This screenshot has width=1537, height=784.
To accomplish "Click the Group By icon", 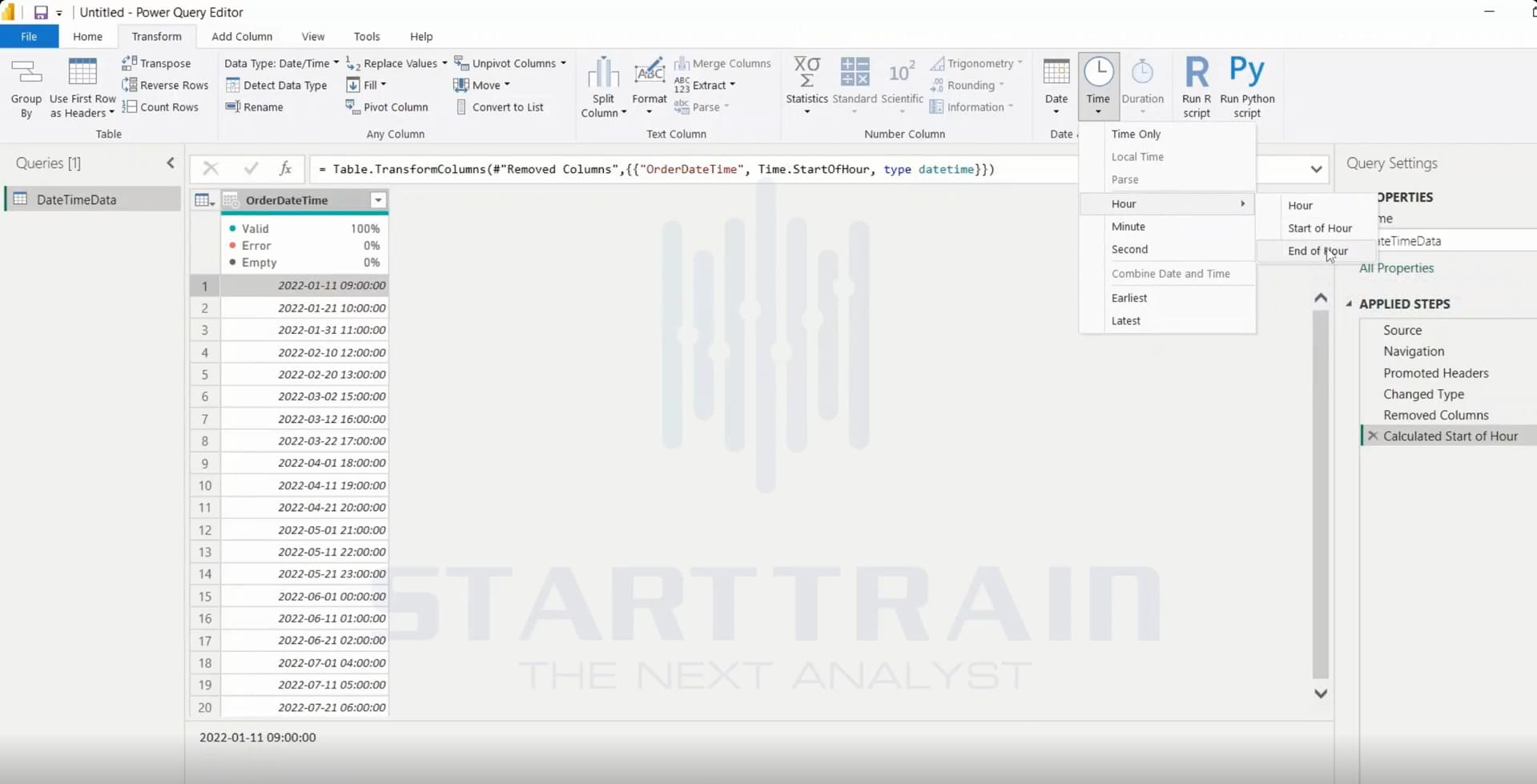I will pos(26,88).
